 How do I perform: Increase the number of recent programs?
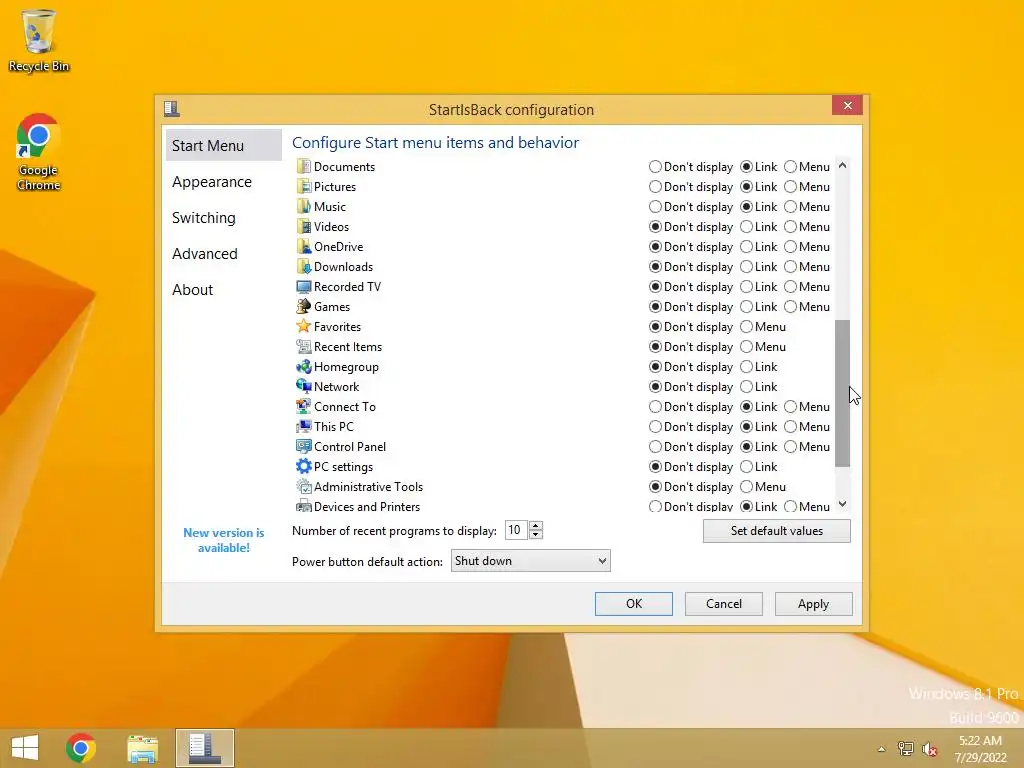coord(536,526)
